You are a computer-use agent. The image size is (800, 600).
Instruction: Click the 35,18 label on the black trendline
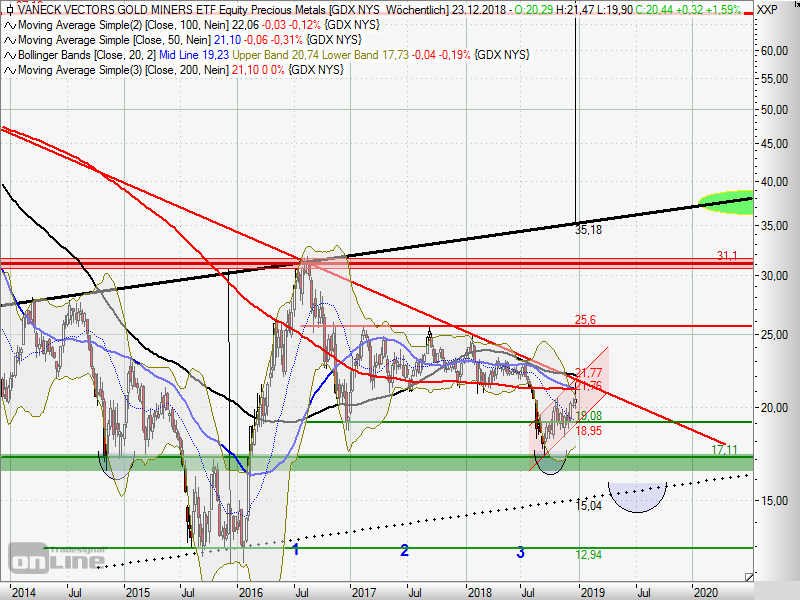(x=588, y=230)
